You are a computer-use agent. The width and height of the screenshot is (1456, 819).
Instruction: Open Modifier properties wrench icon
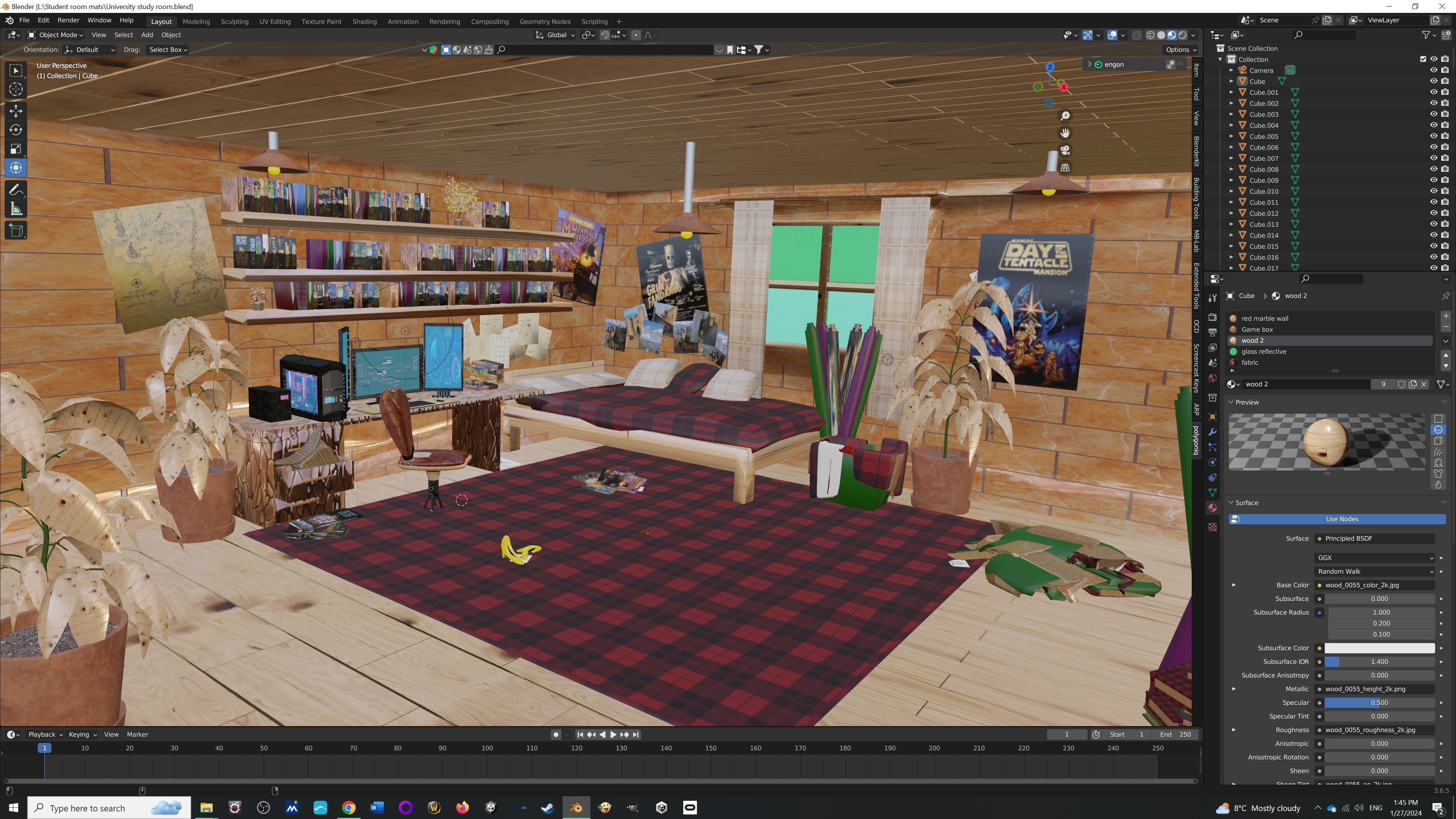pos(1213,432)
